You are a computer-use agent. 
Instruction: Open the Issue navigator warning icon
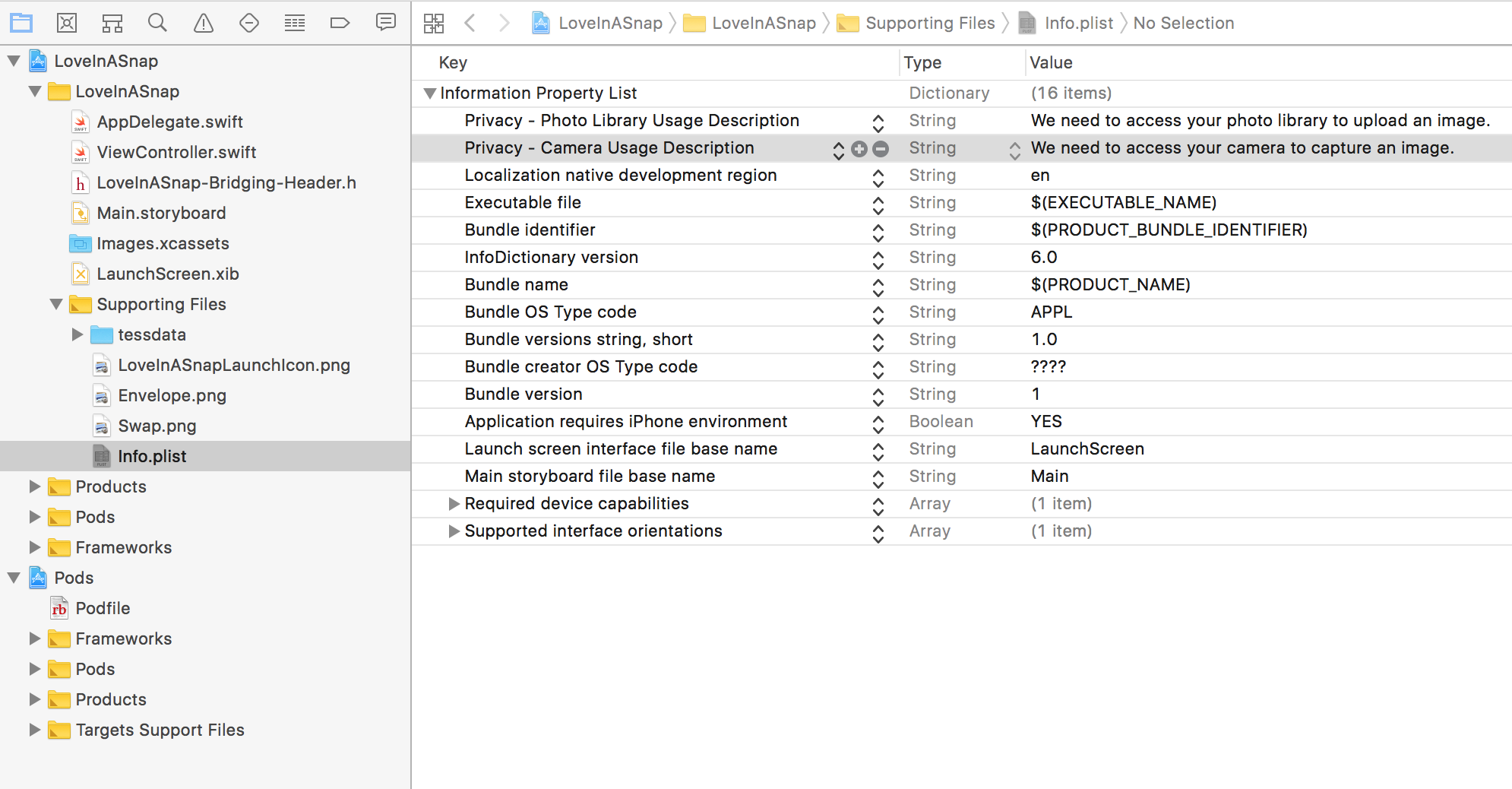tap(204, 23)
